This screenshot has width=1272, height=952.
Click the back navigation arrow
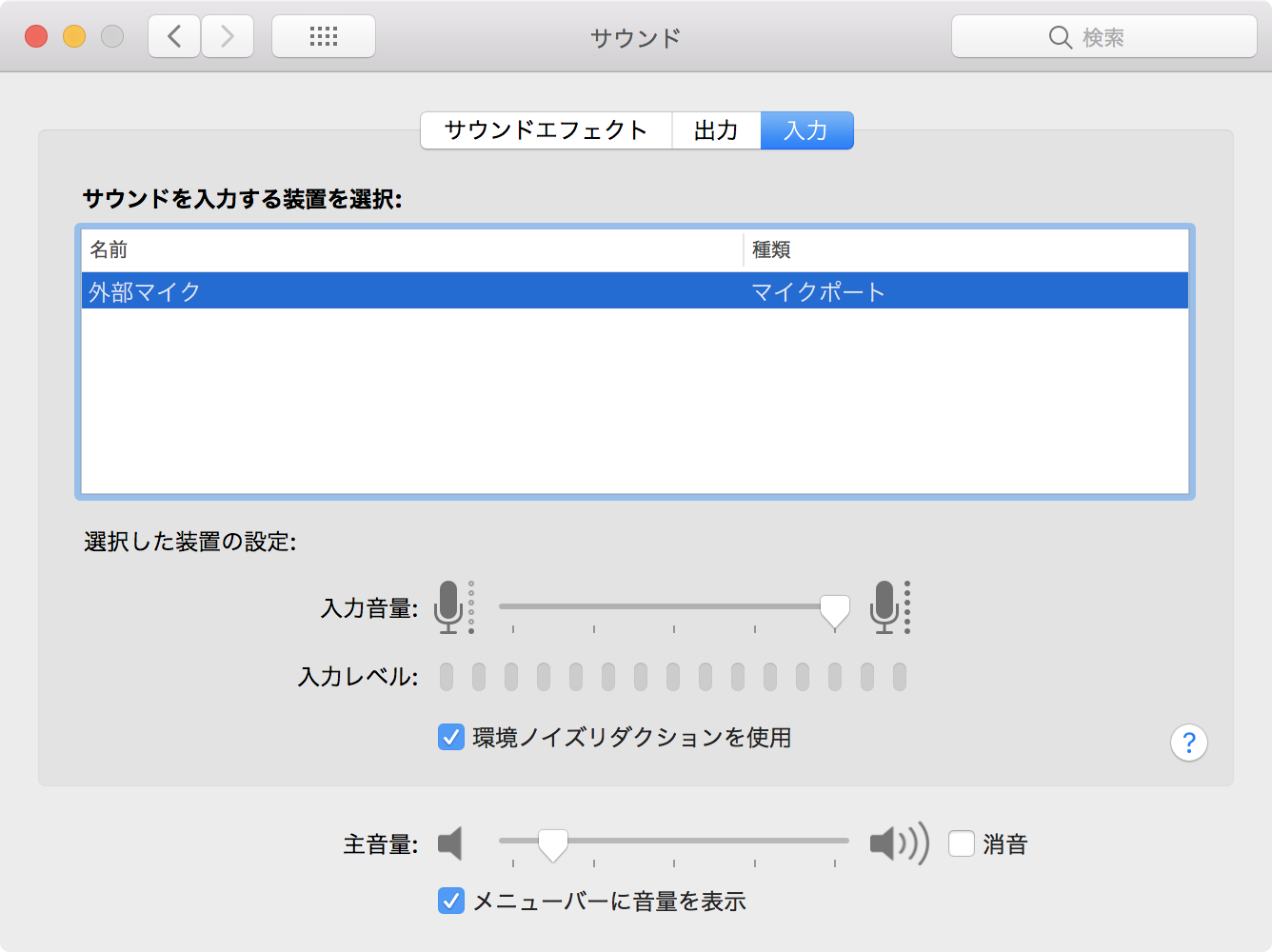point(174,37)
